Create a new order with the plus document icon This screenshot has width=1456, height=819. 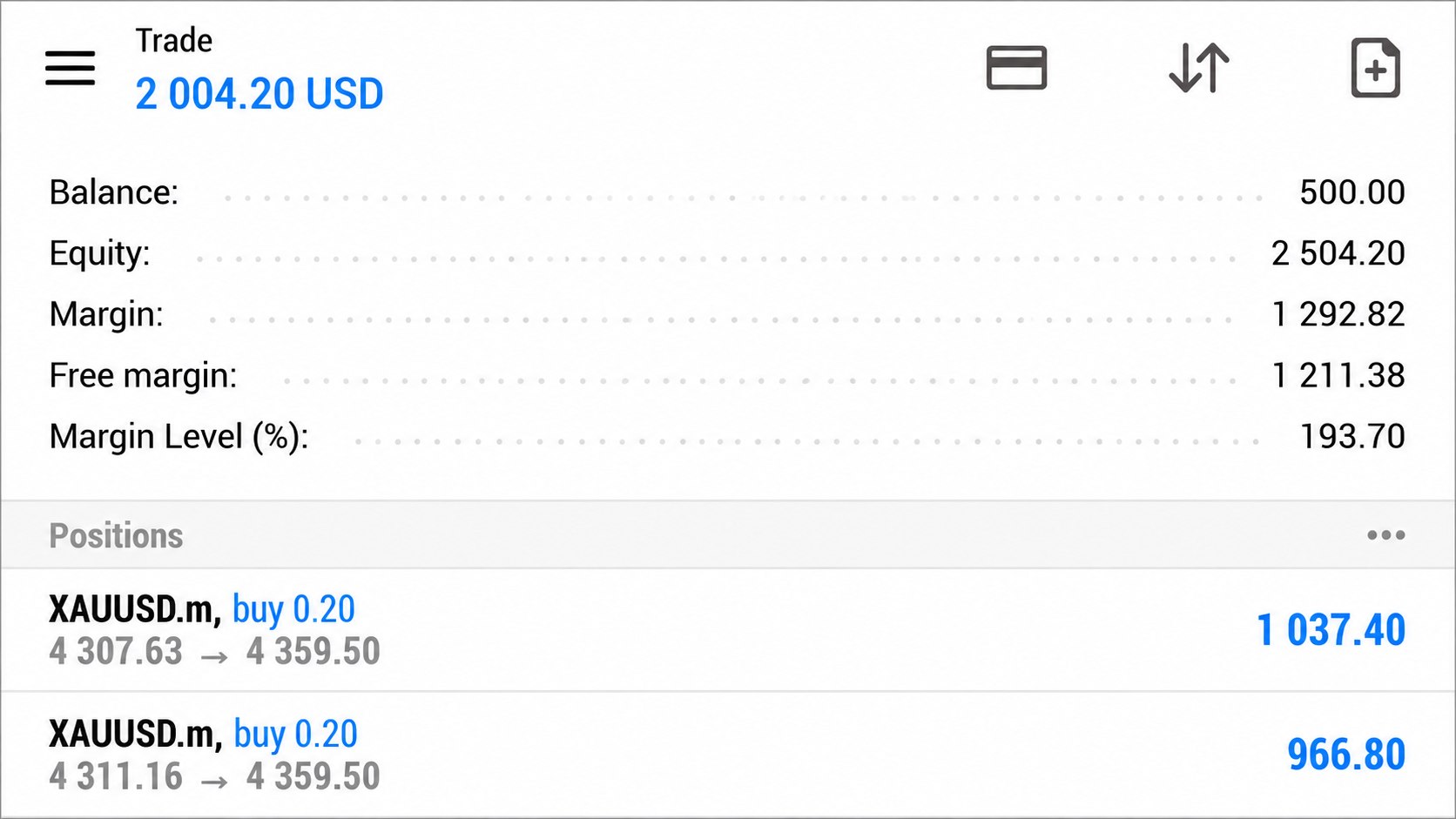pos(1375,68)
